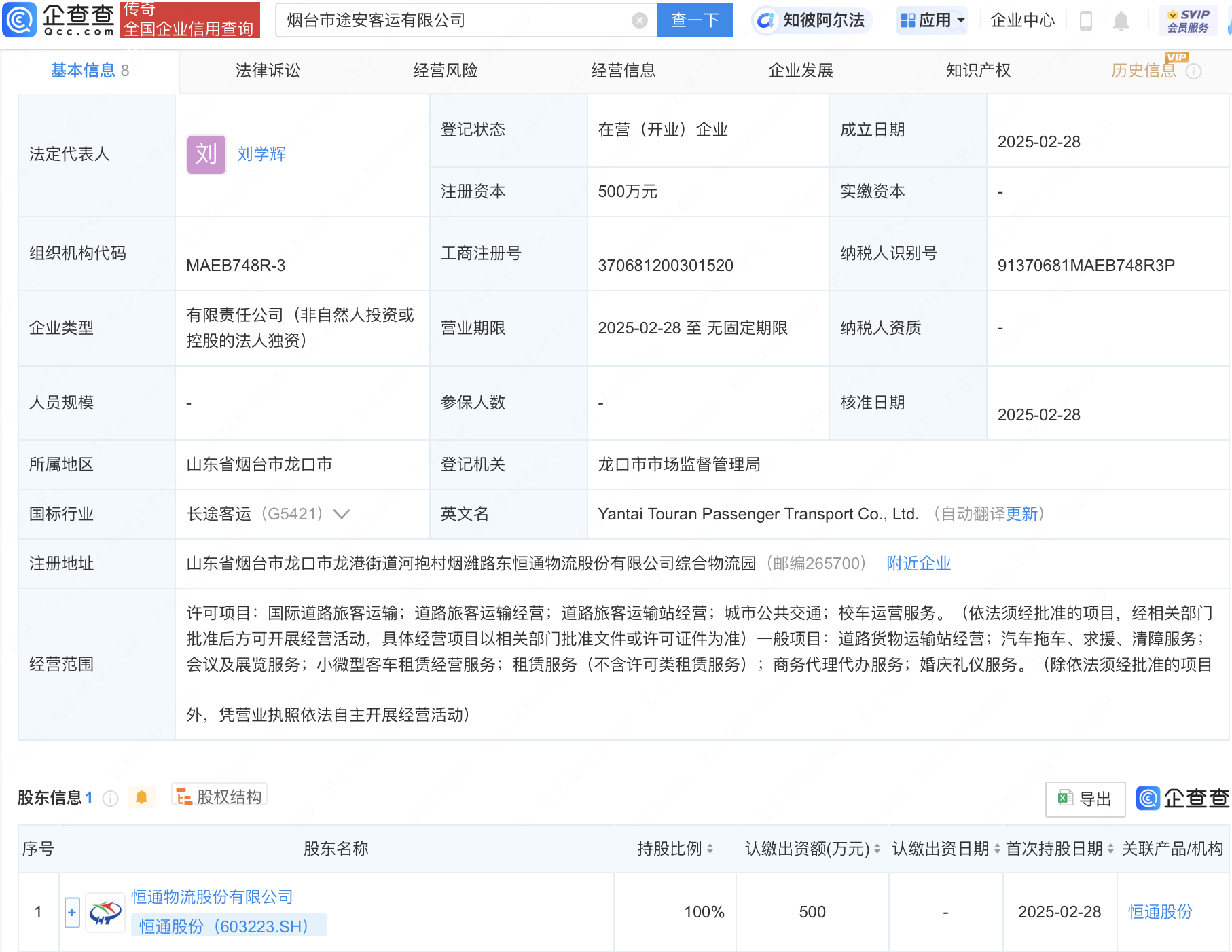1232x952 pixels.
Task: Open the 应用 dropdown menu
Action: point(932,20)
